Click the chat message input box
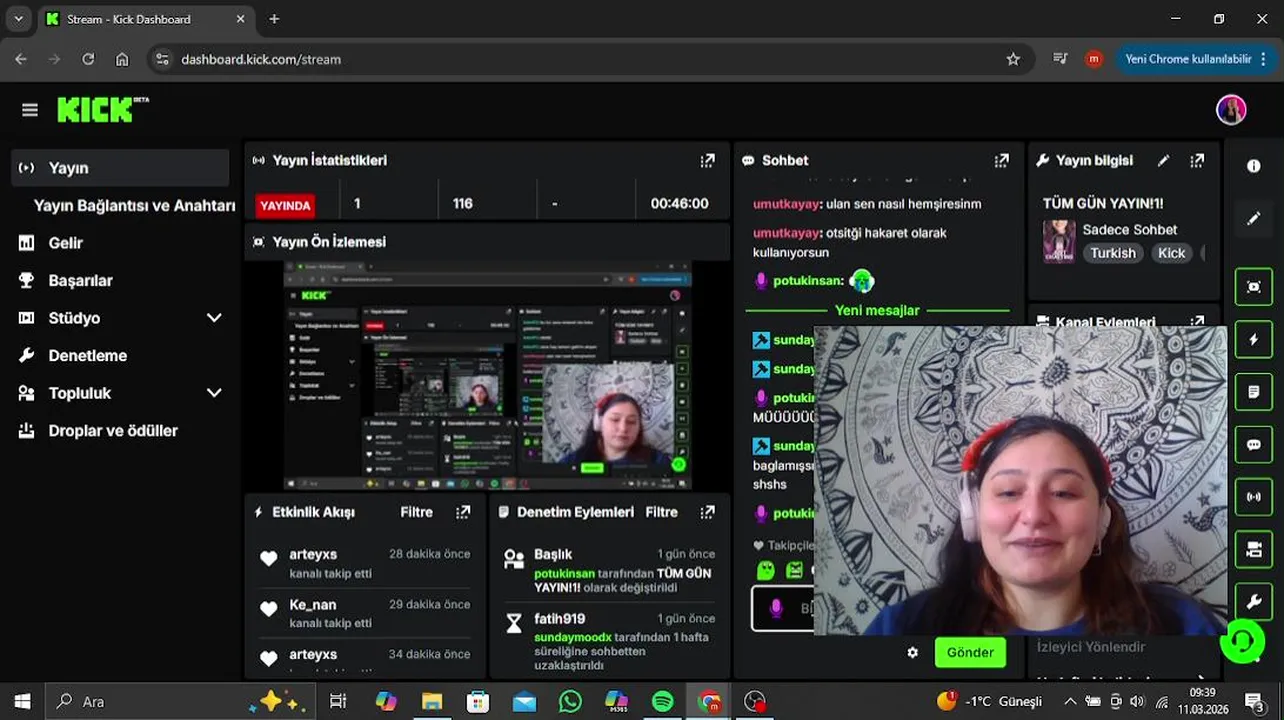The image size is (1284, 720). click(784, 608)
